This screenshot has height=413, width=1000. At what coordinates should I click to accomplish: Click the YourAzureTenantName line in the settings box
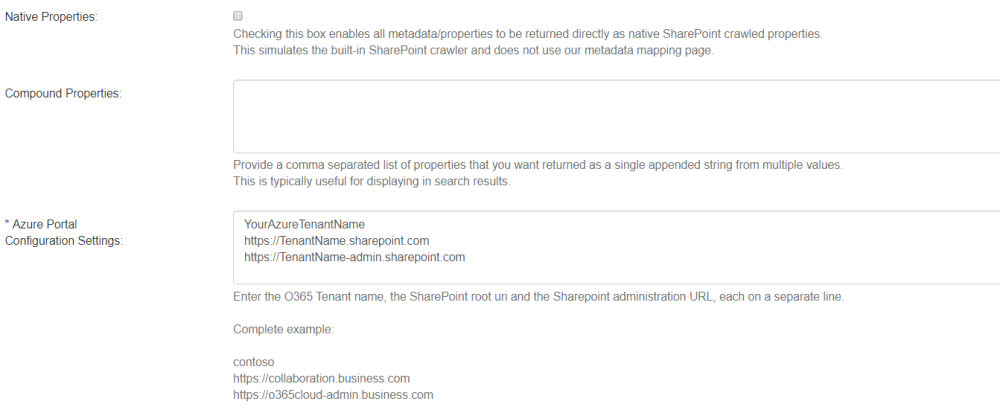[304, 224]
